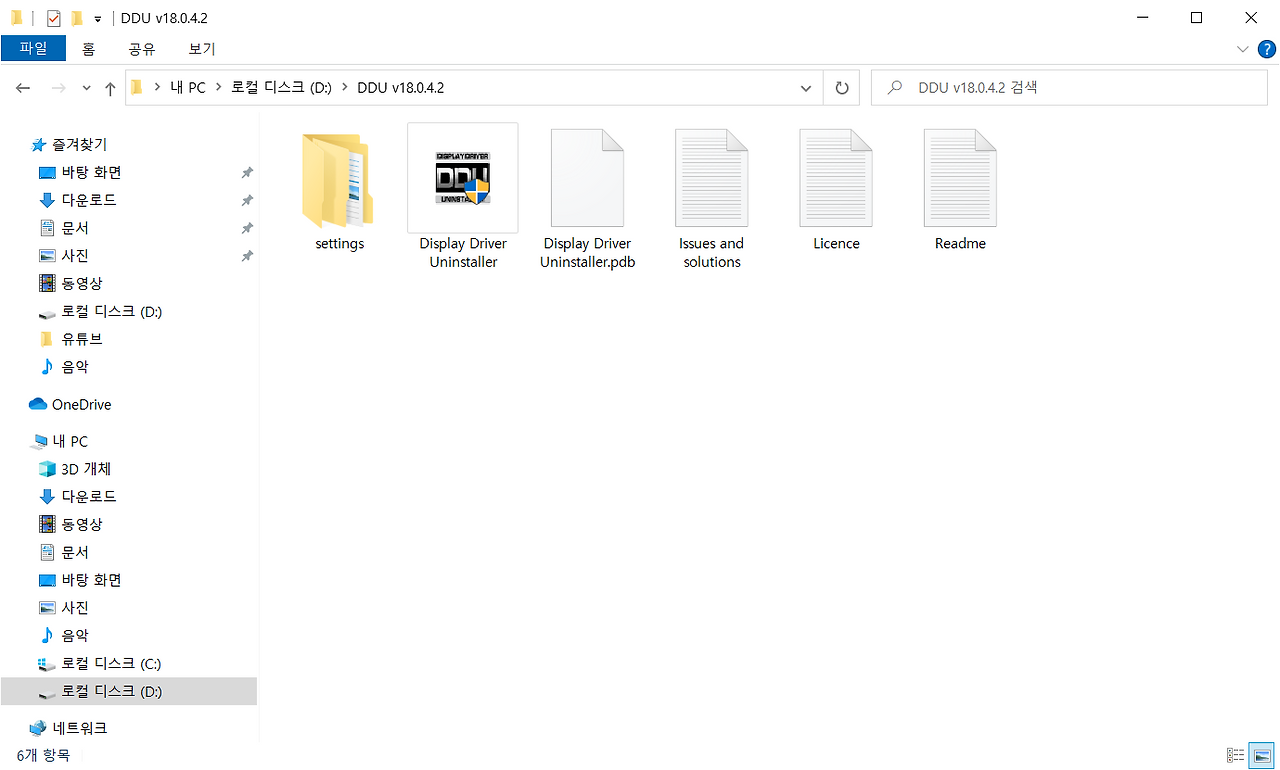Open the address bar history dropdown
Image resolution: width=1280 pixels, height=770 pixels.
point(806,87)
